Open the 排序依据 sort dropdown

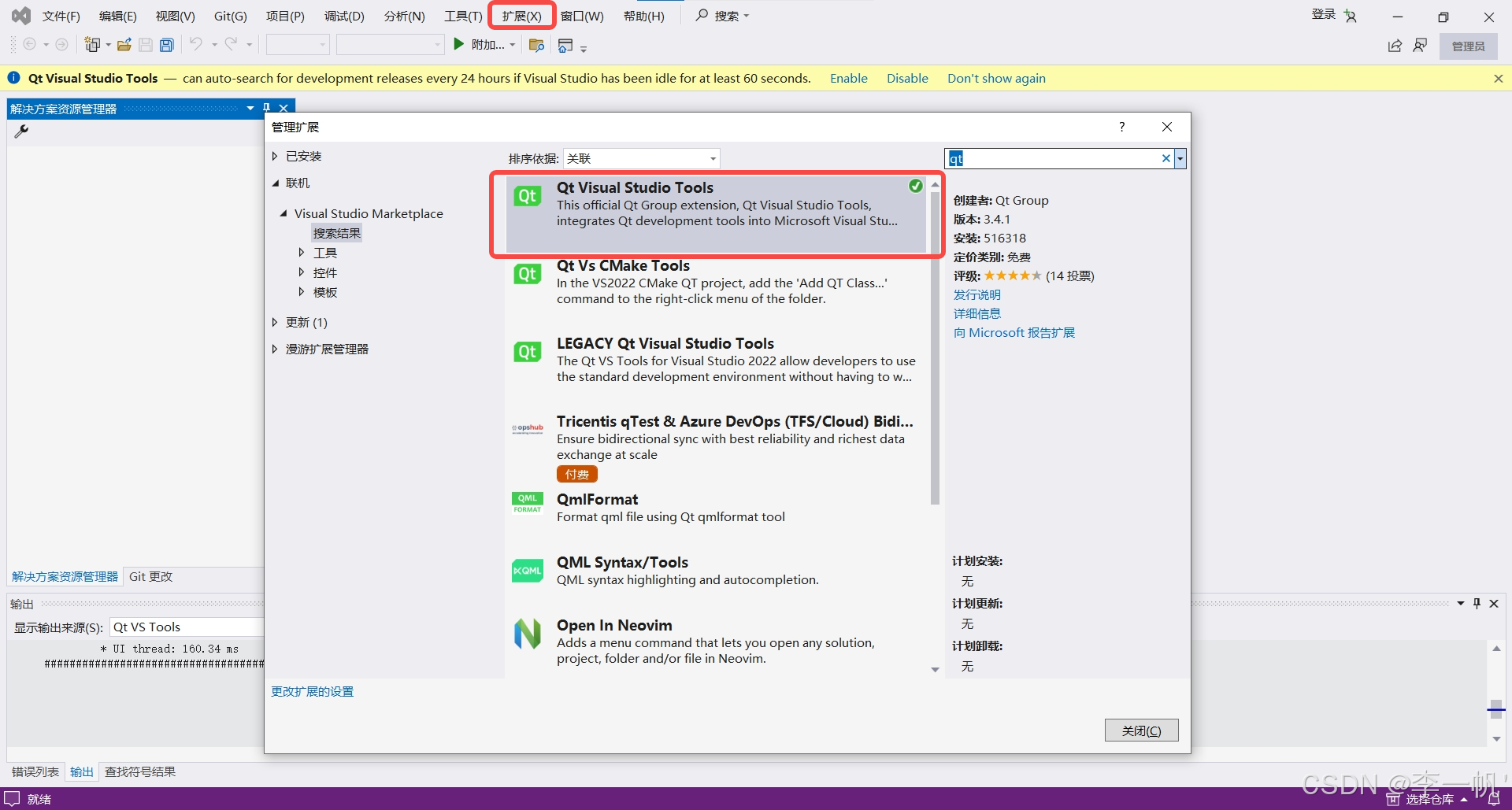click(x=641, y=158)
